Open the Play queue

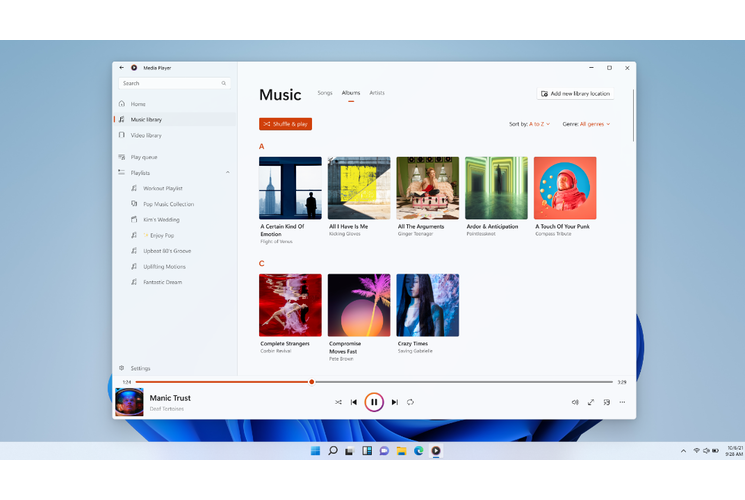point(175,157)
